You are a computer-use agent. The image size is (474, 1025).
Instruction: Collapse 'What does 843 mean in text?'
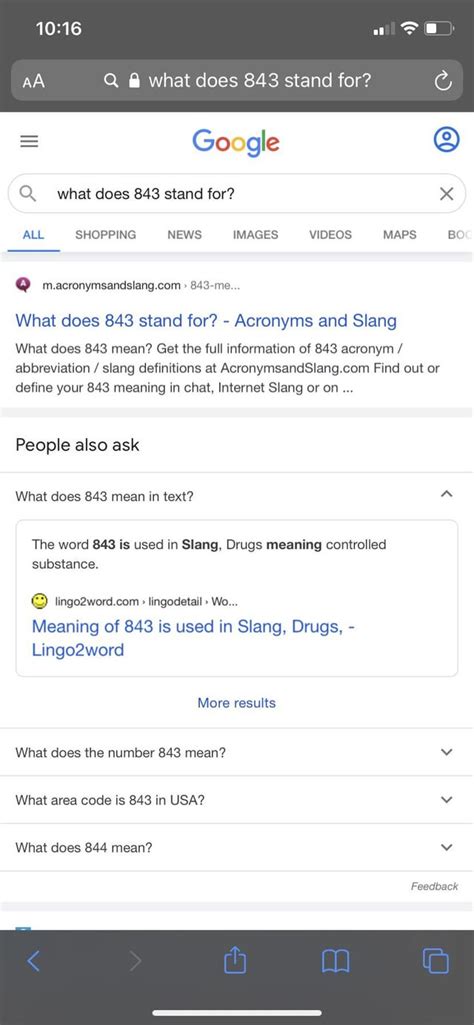pyautogui.click(x=237, y=496)
